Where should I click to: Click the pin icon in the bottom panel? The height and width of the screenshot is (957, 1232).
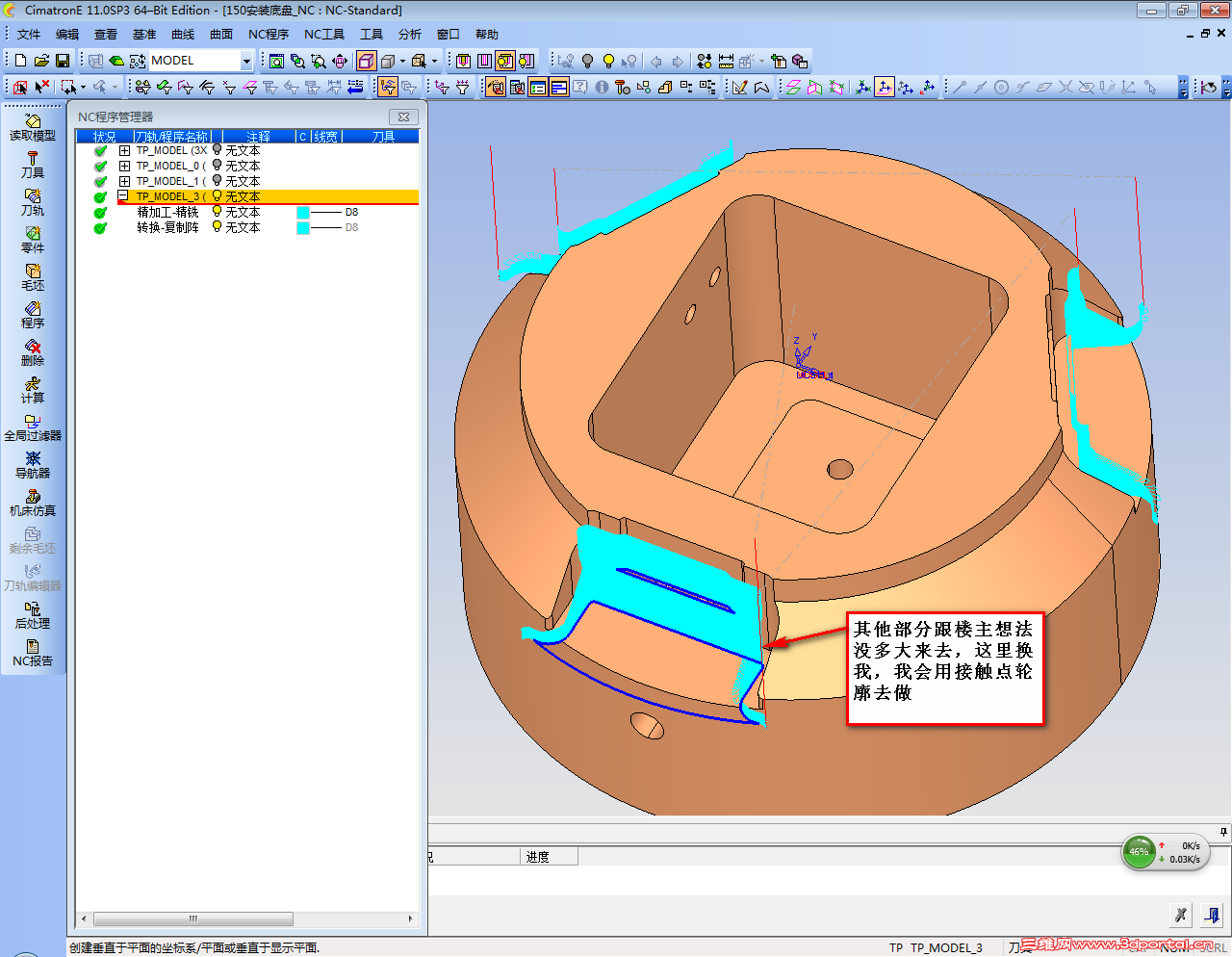click(1223, 832)
